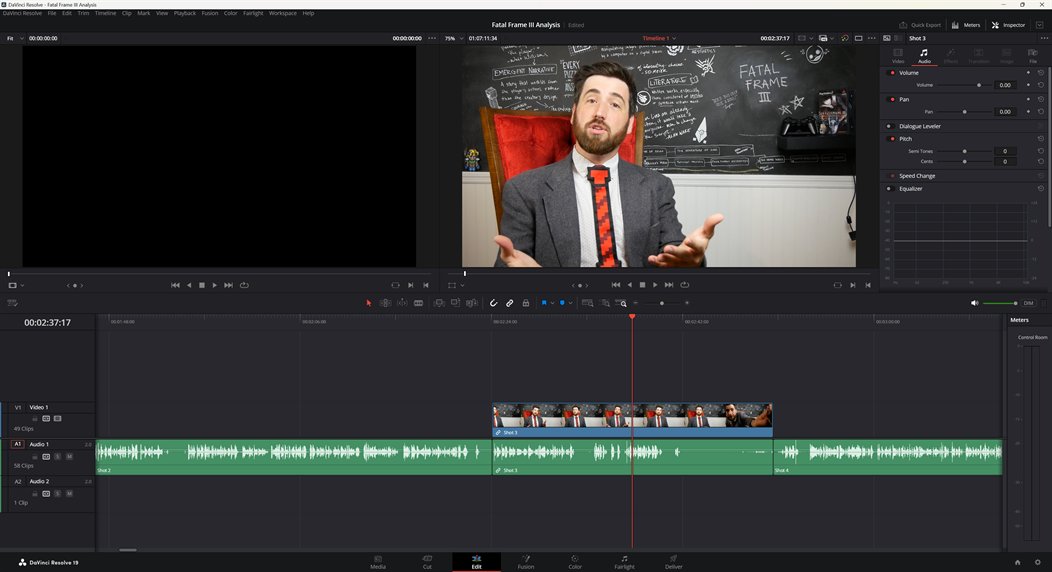Open the Timeline menu
The image size is (1052, 572).
[x=105, y=13]
